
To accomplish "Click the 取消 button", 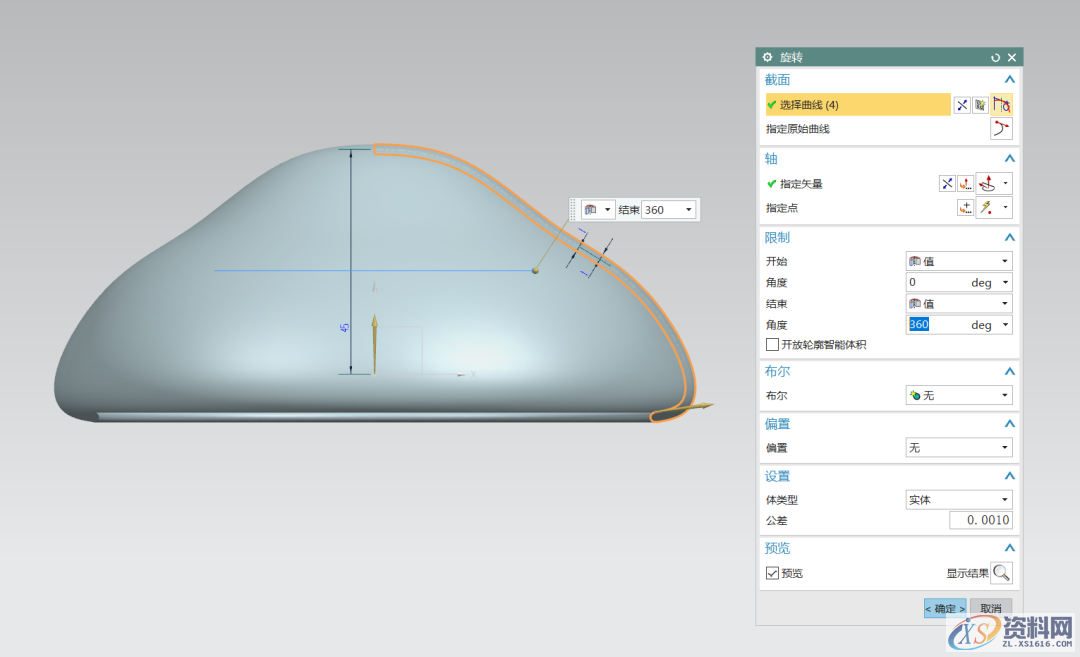I will tap(991, 608).
